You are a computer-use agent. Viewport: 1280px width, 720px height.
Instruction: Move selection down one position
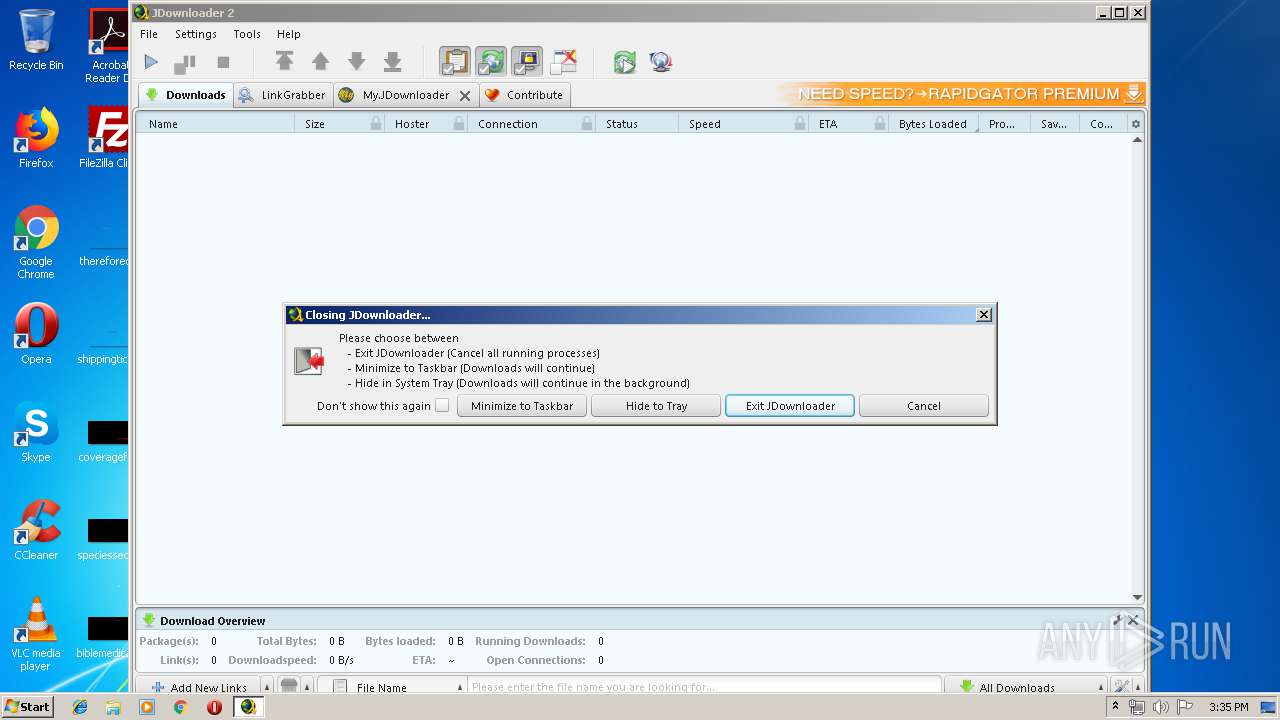coord(356,62)
